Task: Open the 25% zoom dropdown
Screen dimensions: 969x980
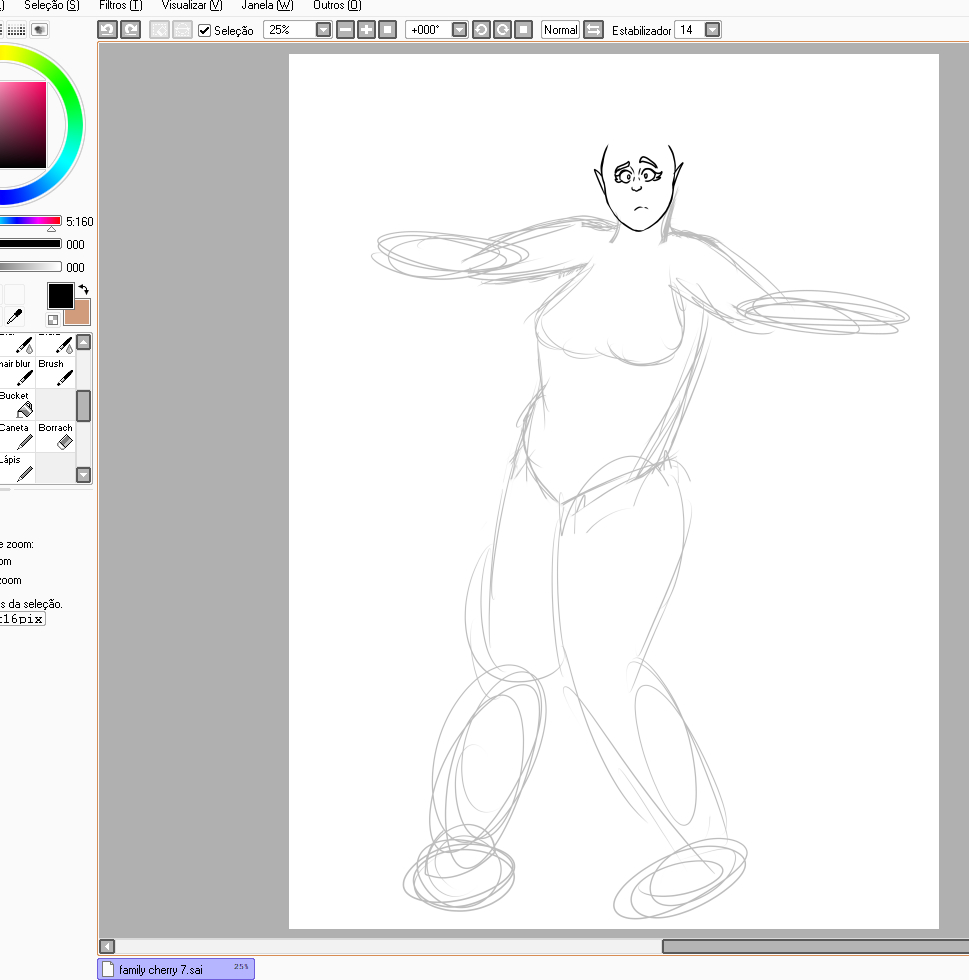Action: (x=323, y=30)
